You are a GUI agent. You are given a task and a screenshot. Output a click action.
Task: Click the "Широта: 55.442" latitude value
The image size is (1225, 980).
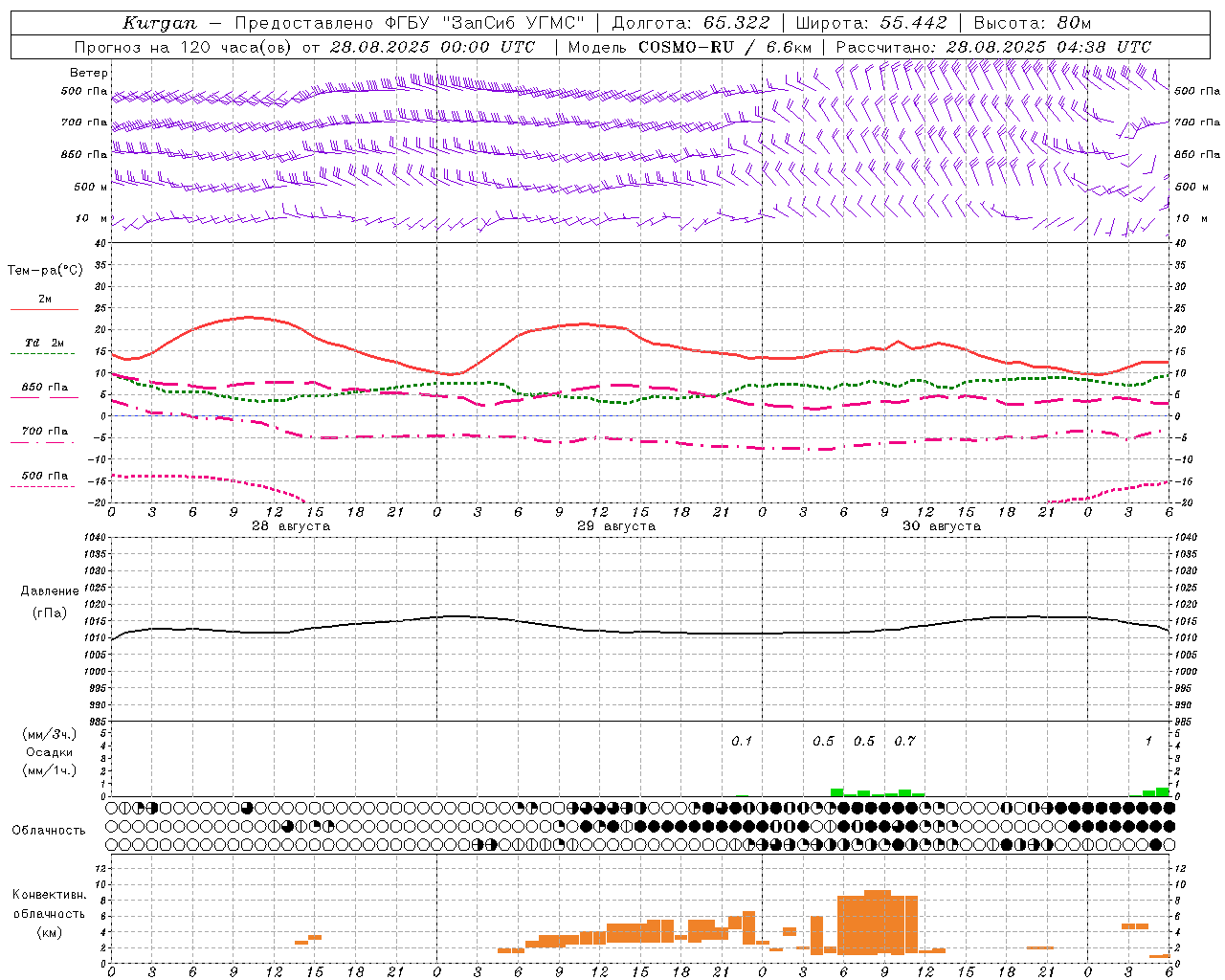point(872,23)
